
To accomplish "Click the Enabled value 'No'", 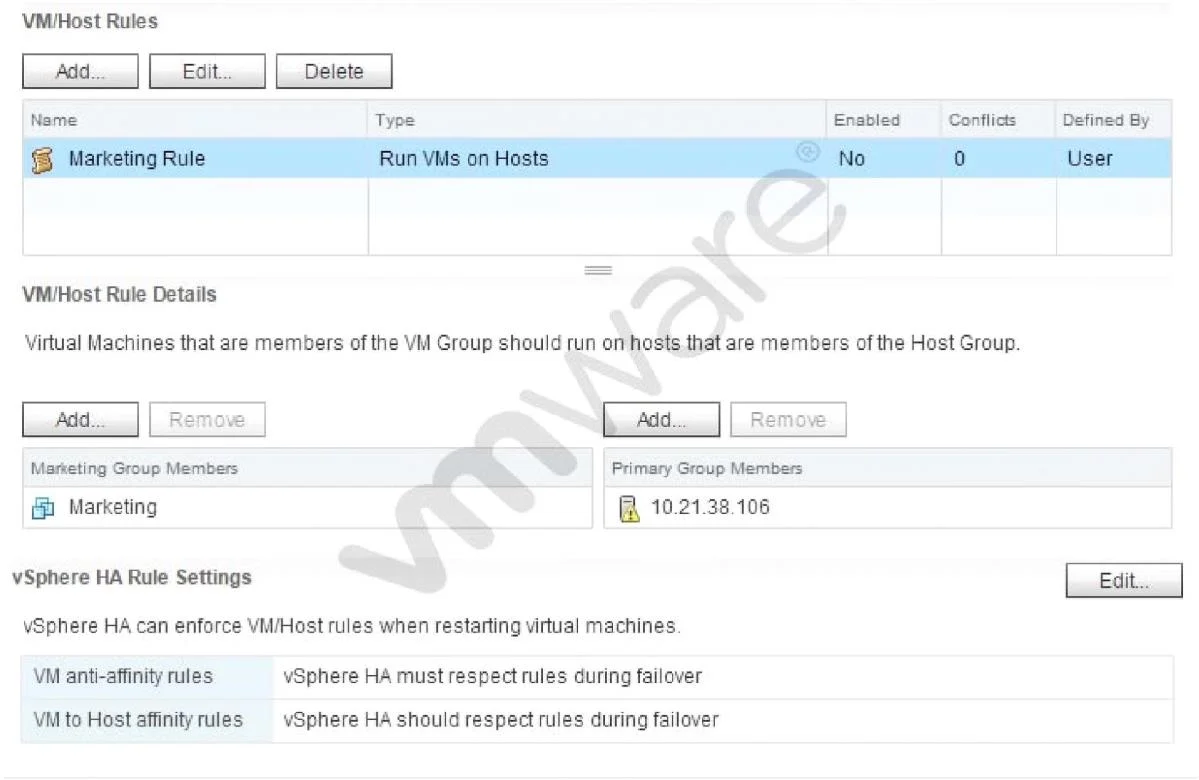I will [852, 158].
